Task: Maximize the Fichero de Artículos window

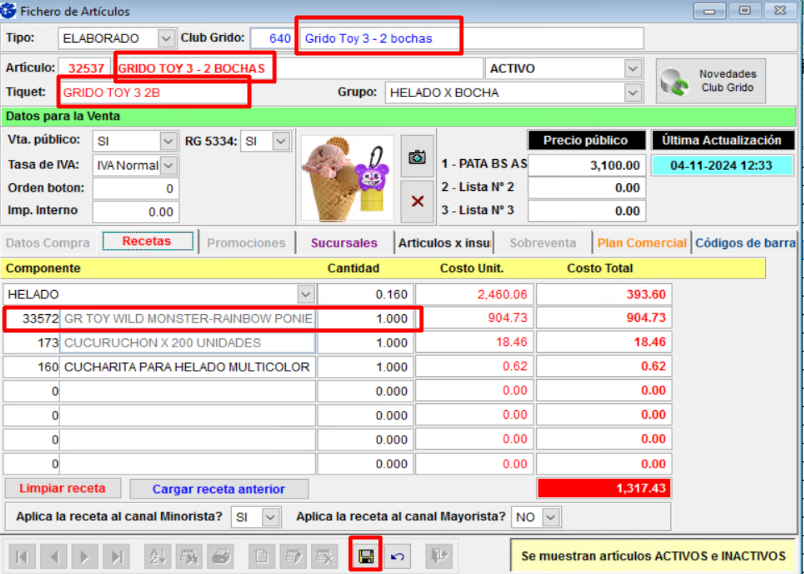Action: (745, 11)
